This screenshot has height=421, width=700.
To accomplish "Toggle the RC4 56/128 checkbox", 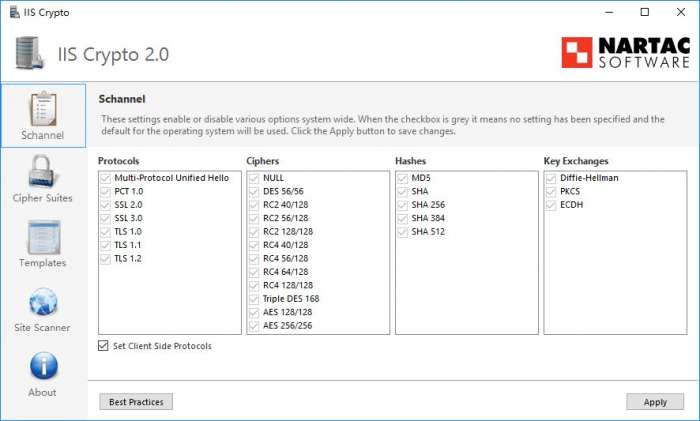I will (254, 258).
